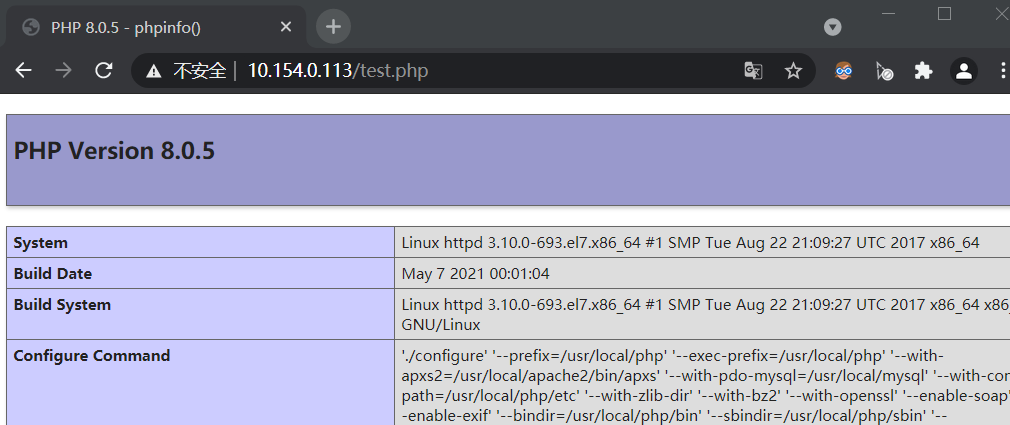Viewport: 1010px width, 425px height.
Task: Bookmark this page with the star icon
Action: pyautogui.click(x=793, y=70)
